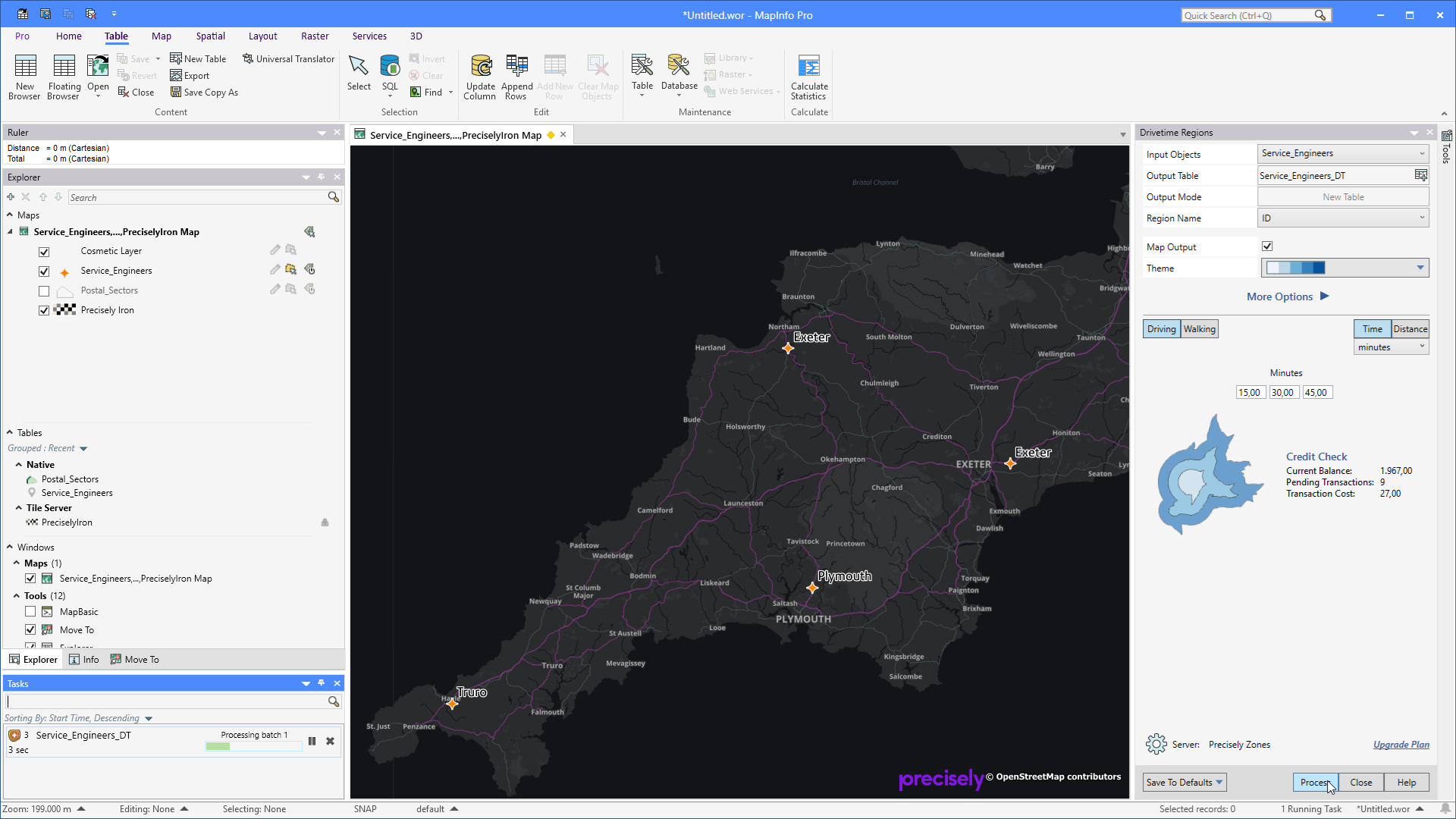This screenshot has height=819, width=1456.
Task: Toggle Service_Engineers layer visibility checkbox
Action: coord(44,271)
